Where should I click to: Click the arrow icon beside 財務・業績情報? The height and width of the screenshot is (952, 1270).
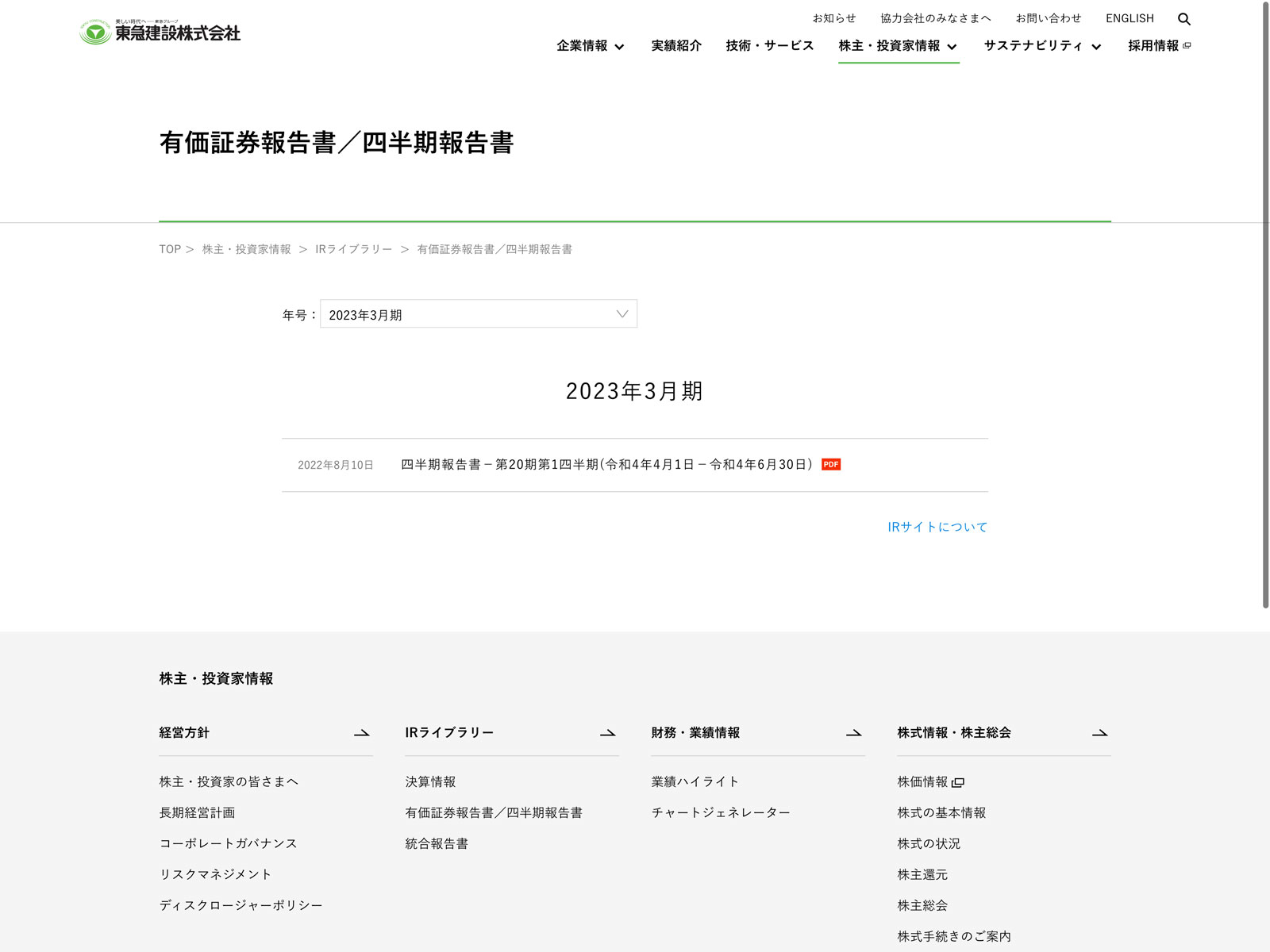[854, 733]
